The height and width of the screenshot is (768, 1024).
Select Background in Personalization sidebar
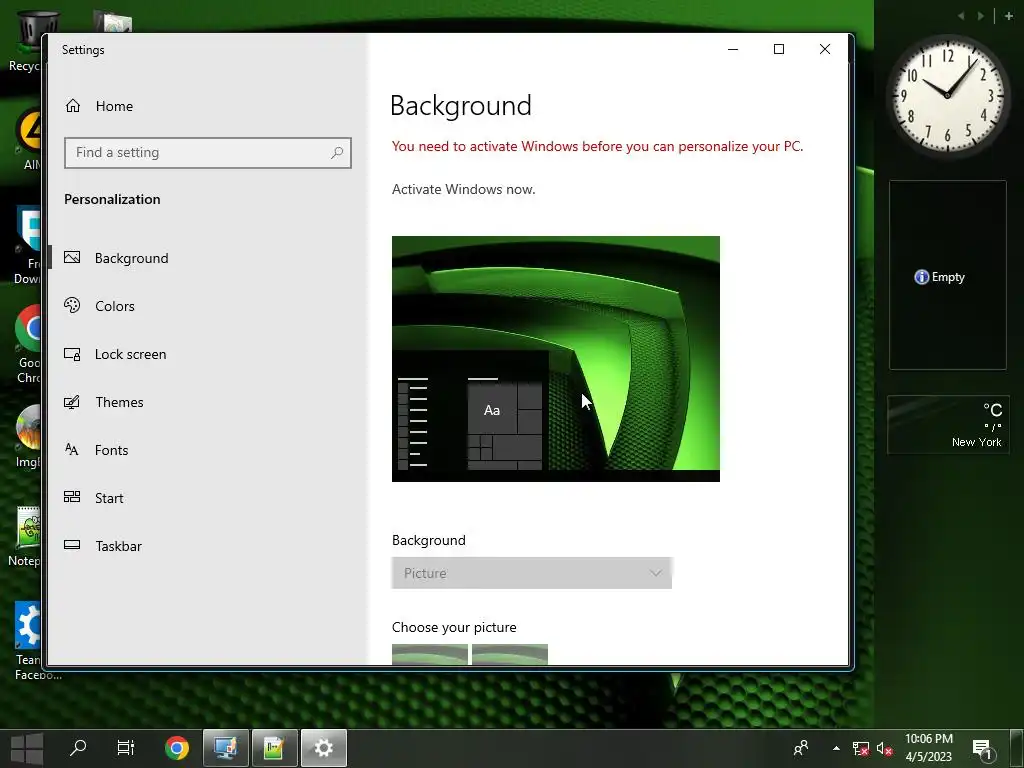[131, 258]
